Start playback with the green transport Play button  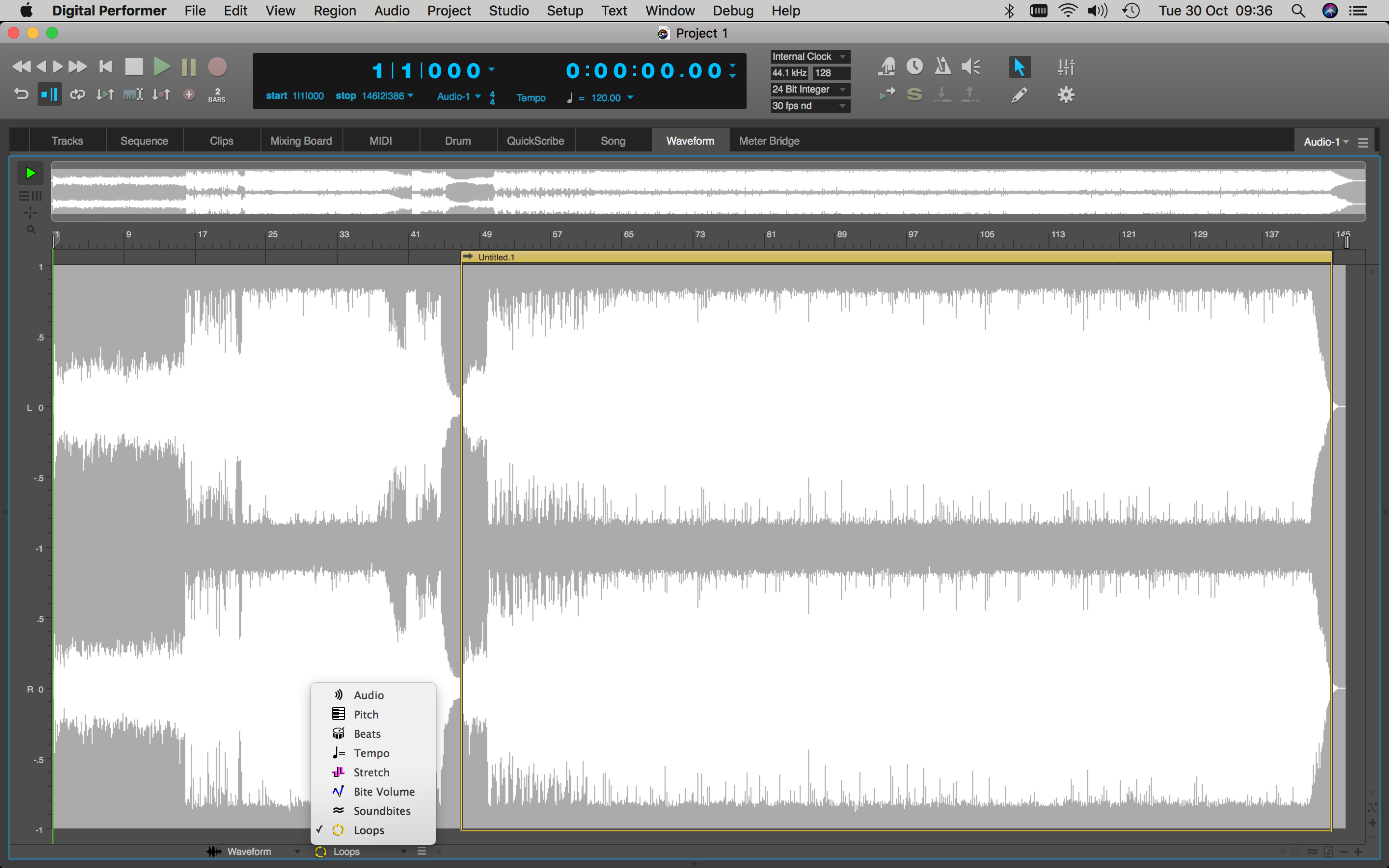tap(162, 67)
